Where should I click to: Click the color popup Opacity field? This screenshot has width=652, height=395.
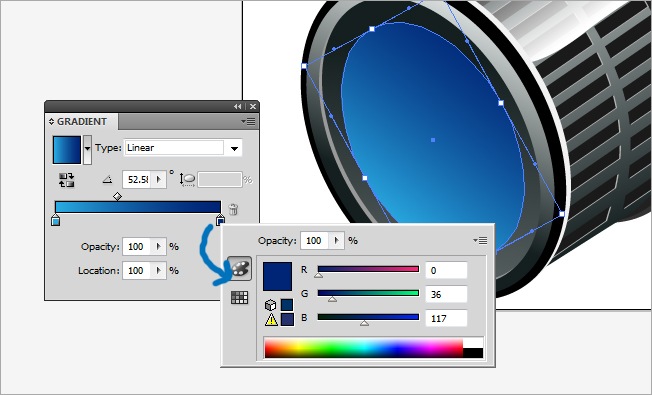tap(315, 241)
